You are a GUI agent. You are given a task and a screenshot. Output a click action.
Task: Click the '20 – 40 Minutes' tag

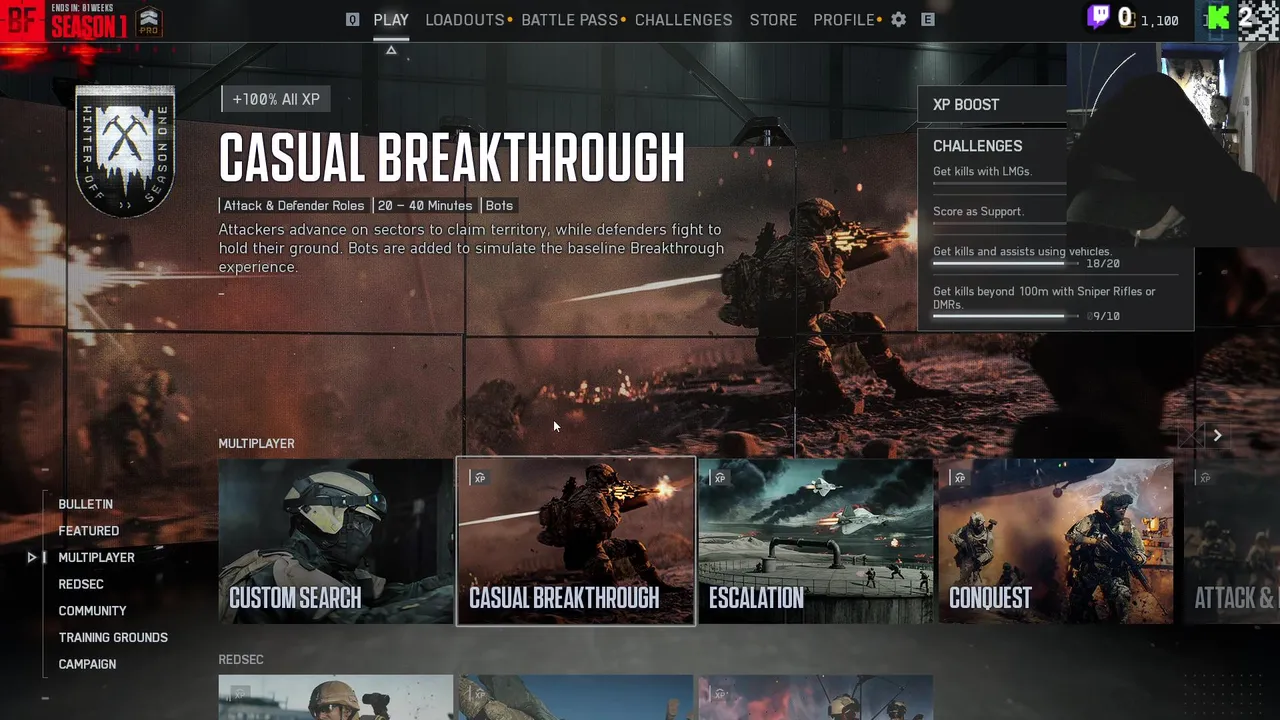pos(425,205)
